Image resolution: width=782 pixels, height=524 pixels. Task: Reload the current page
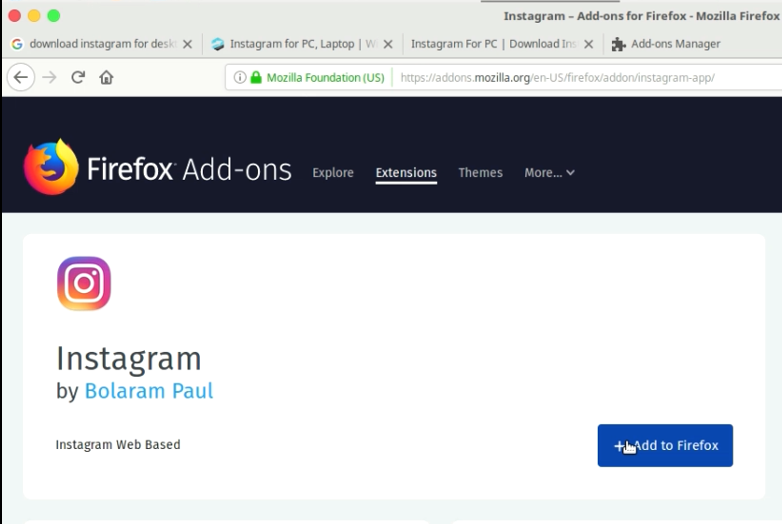coord(78,77)
